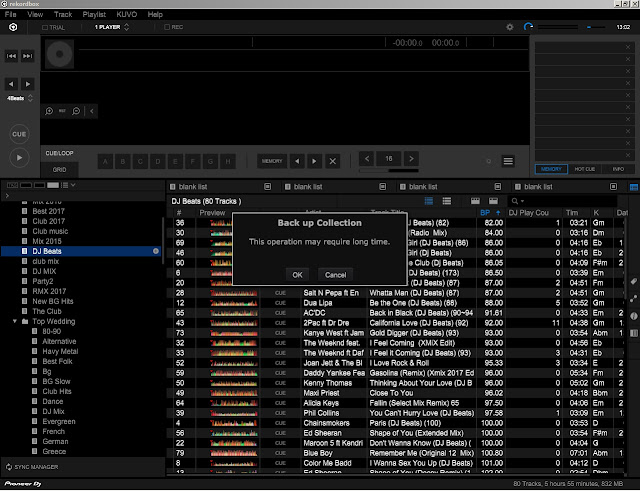Select the GRID panel tab
The image size is (640, 491).
pyautogui.click(x=60, y=169)
